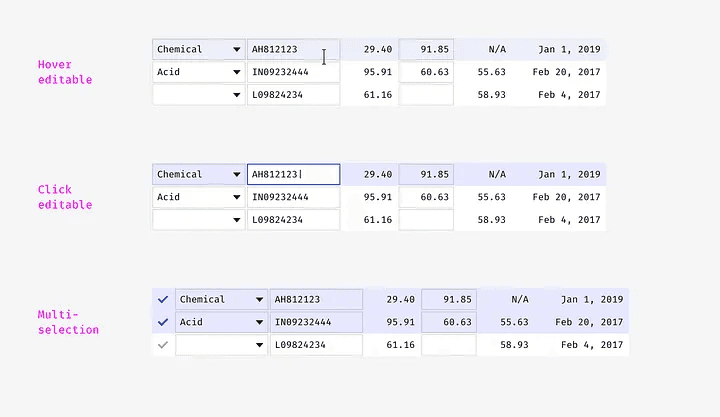Select the 29.40 value in Click editable table
This screenshot has width=720, height=417.
click(x=378, y=175)
